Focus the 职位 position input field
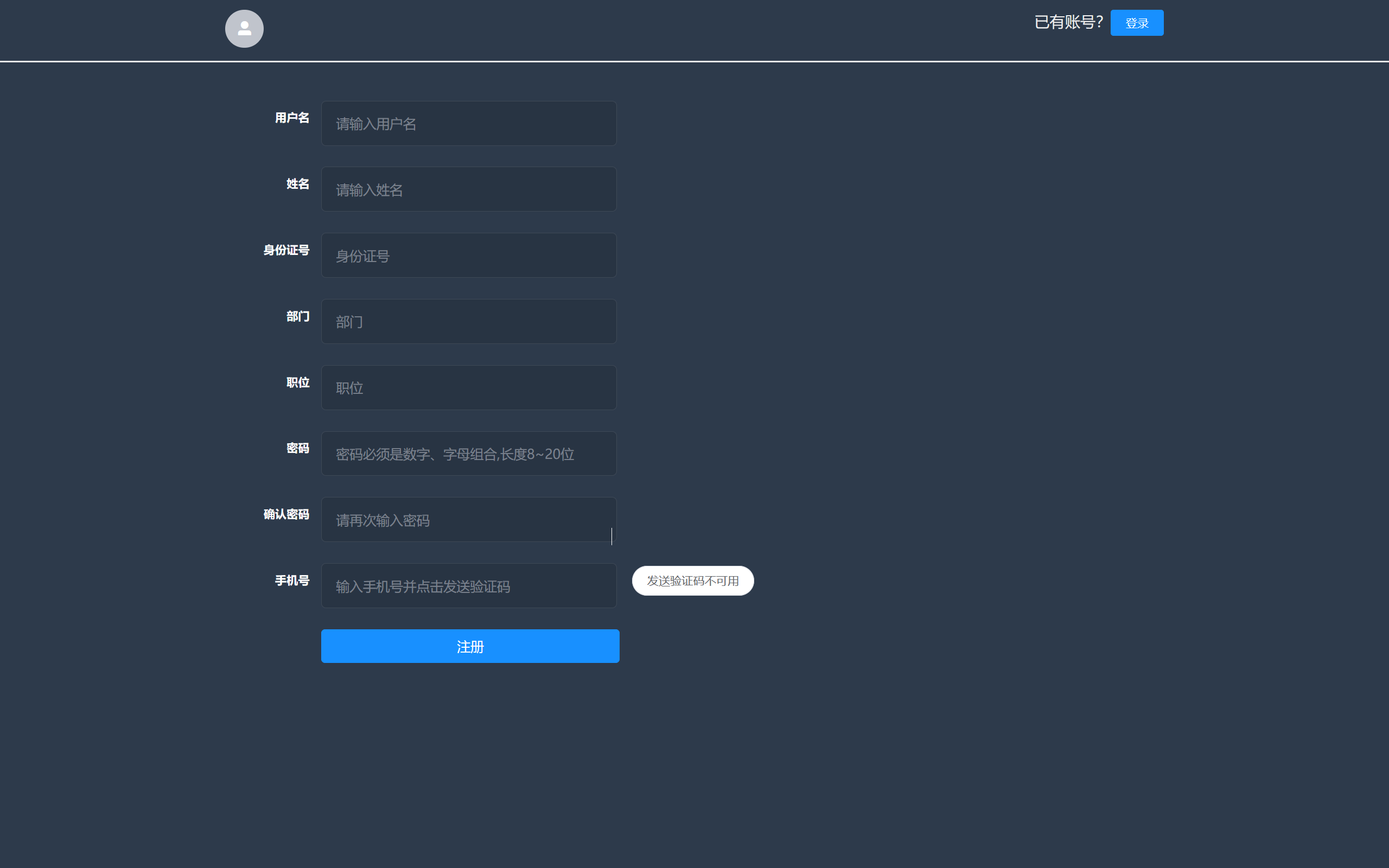The width and height of the screenshot is (1389, 868). click(468, 387)
